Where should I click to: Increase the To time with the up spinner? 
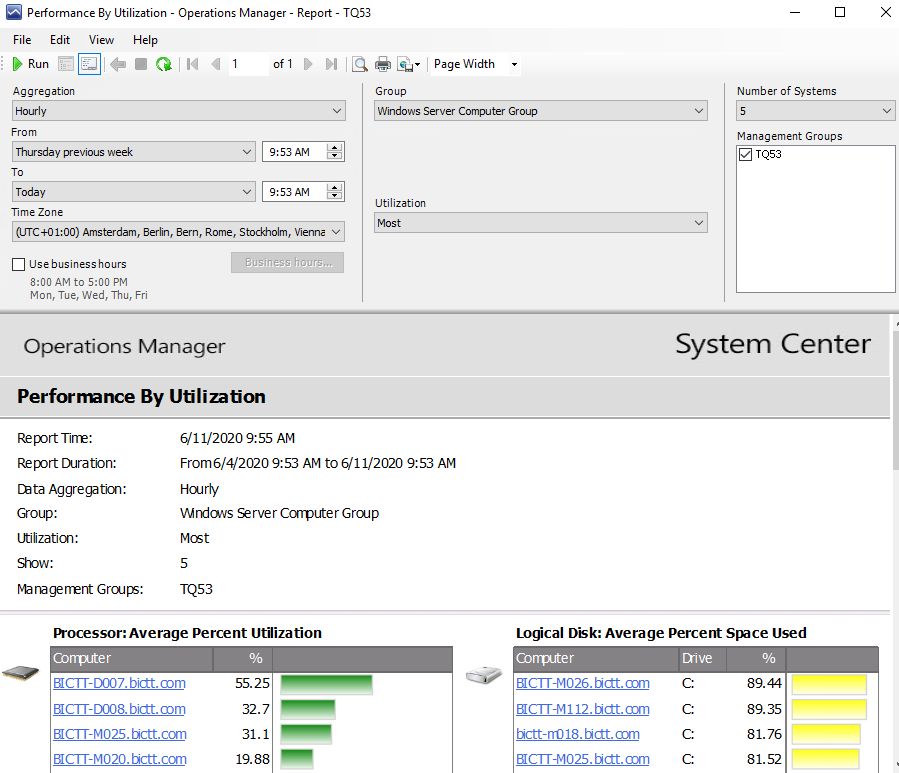[x=334, y=188]
